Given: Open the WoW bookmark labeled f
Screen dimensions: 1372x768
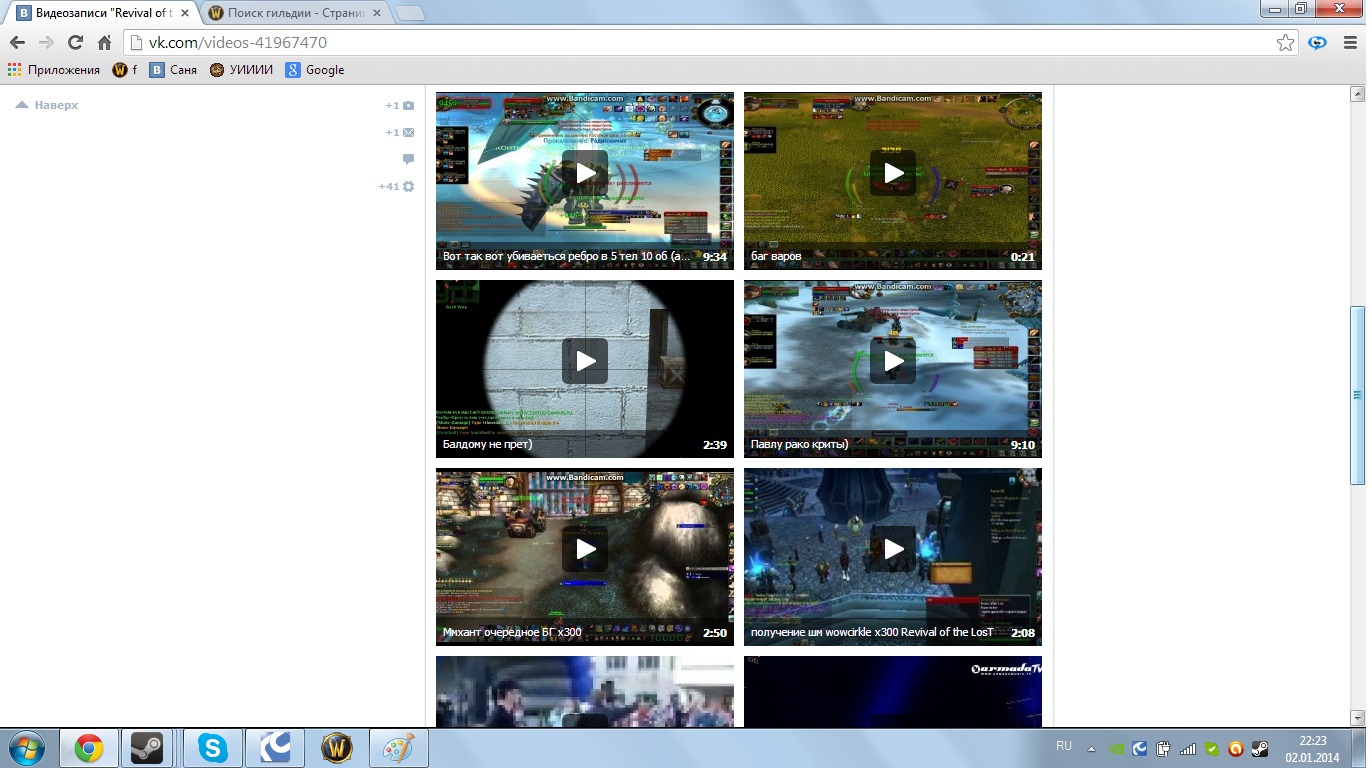Looking at the screenshot, I should click(124, 70).
